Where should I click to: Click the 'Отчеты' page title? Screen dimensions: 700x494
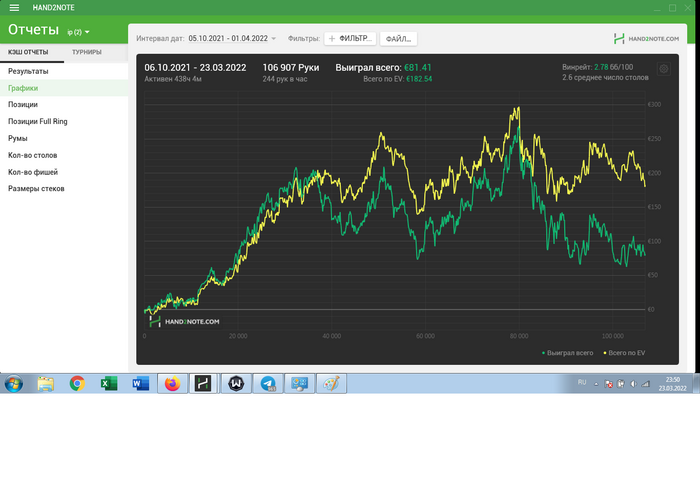click(33, 30)
